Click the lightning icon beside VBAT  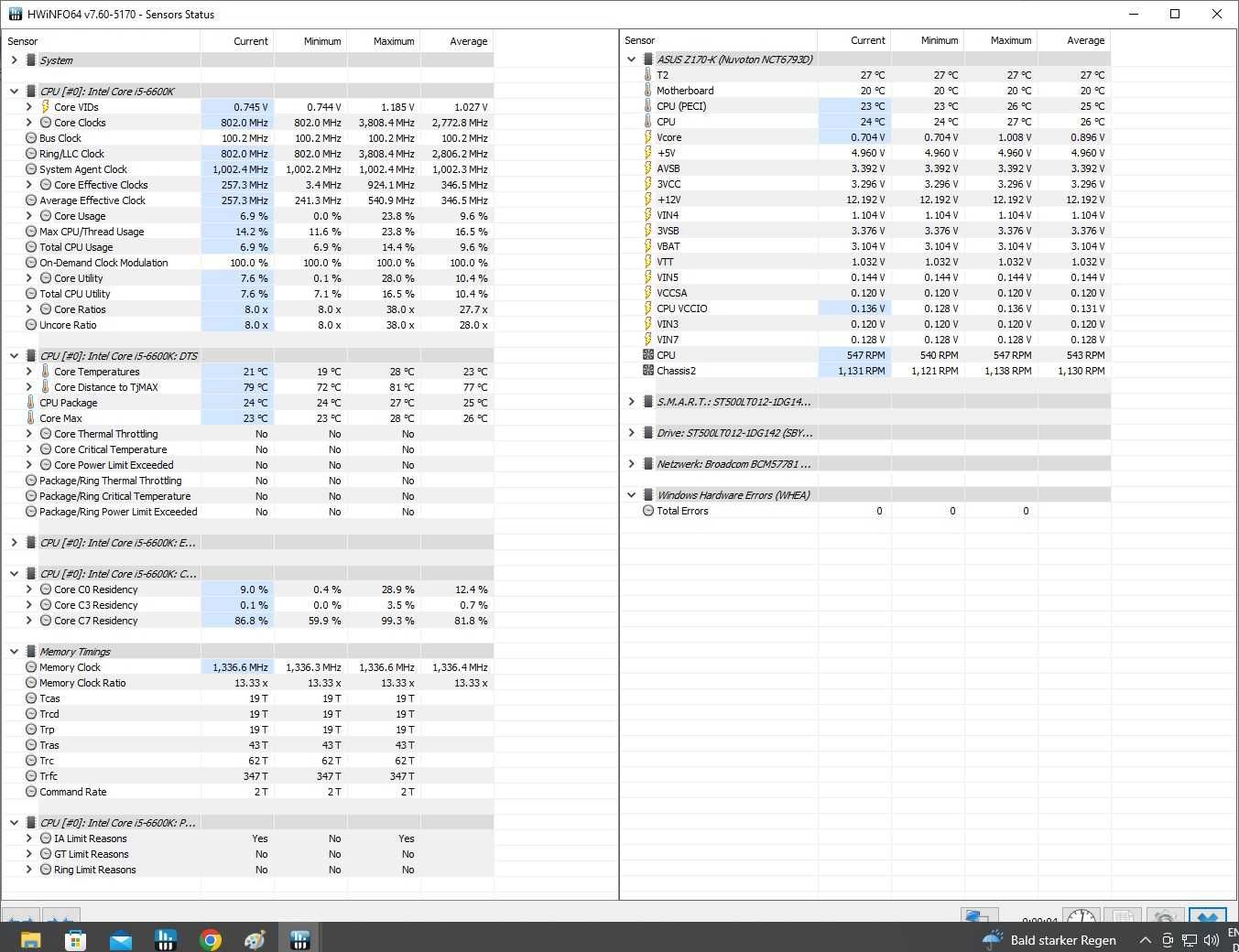(x=647, y=246)
